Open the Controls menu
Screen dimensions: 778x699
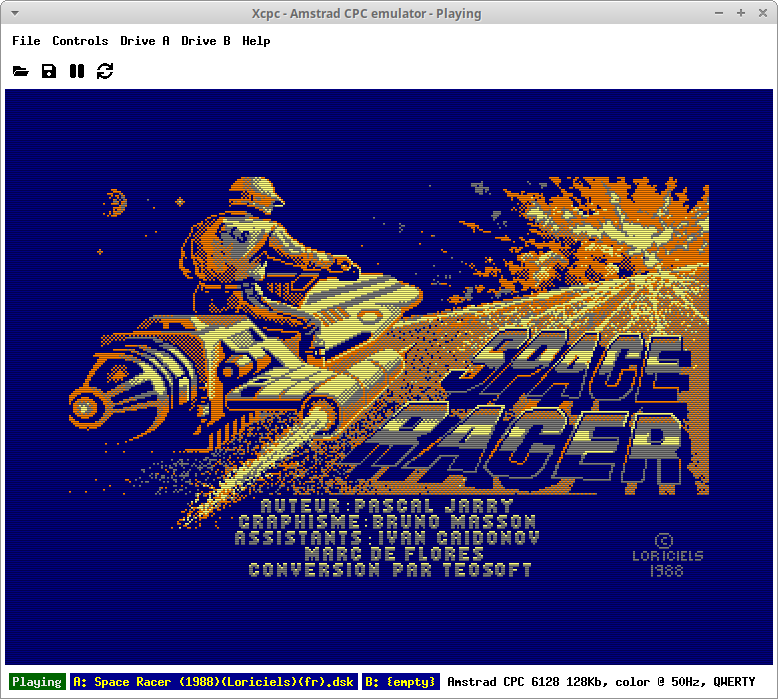[80, 41]
